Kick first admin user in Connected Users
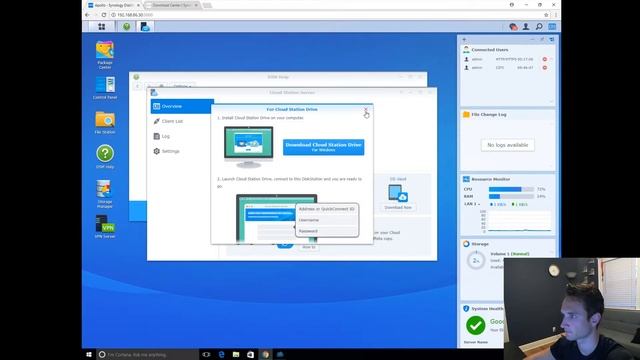Screen dimensions: 640x360 pyautogui.click(x=544, y=59)
